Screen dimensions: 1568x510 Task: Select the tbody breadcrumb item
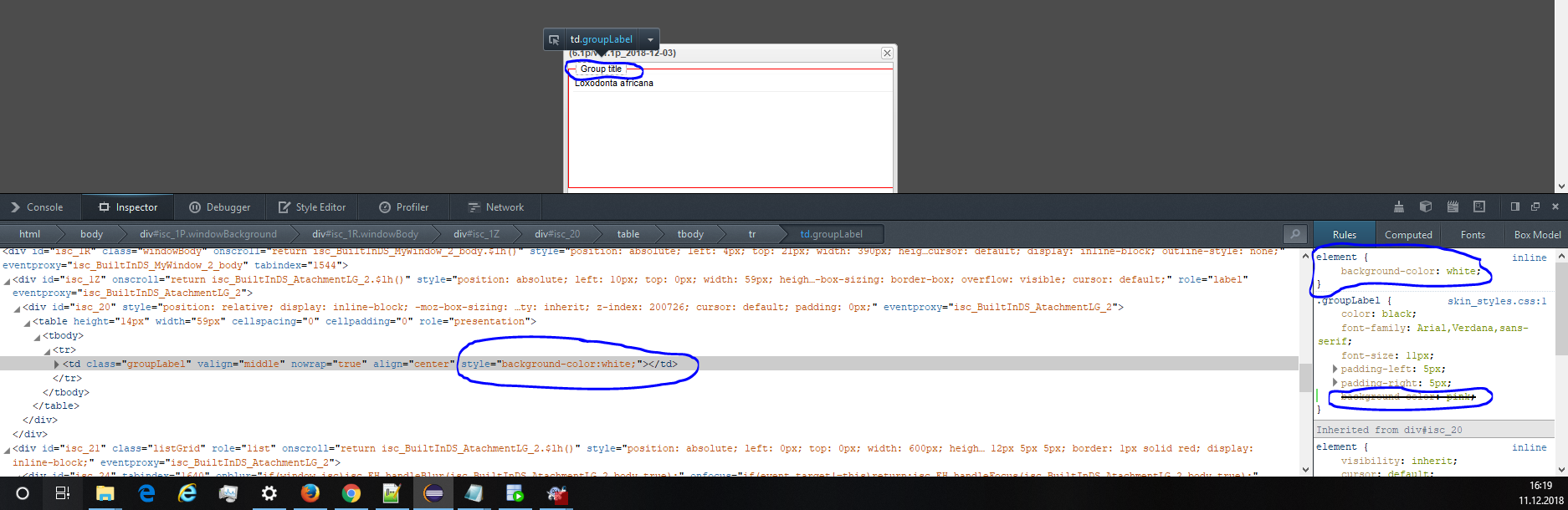point(690,234)
